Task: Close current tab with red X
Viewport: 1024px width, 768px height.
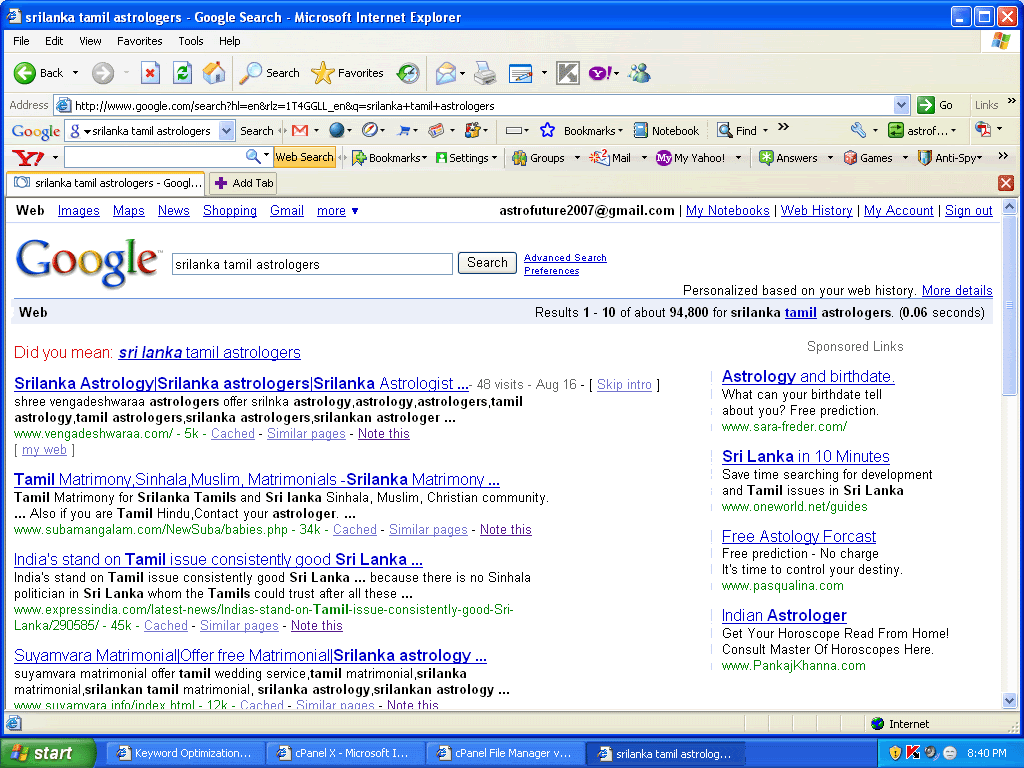Action: click(1006, 183)
